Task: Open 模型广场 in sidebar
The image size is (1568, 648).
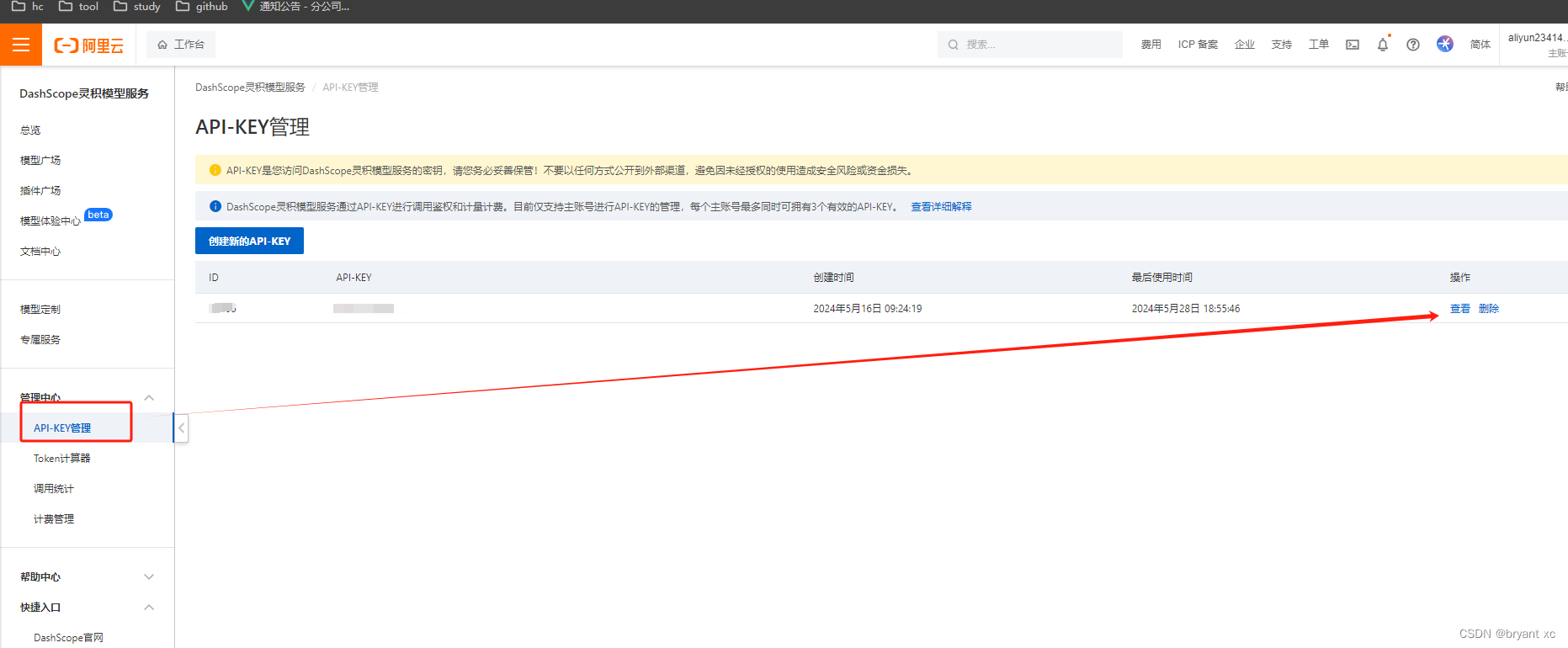Action: [x=40, y=160]
